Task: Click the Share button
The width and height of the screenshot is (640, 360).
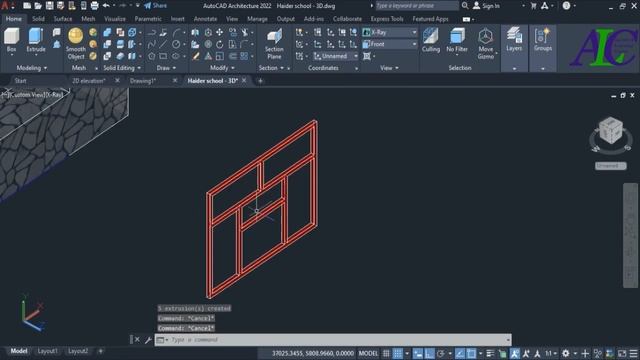Action: 155,6
